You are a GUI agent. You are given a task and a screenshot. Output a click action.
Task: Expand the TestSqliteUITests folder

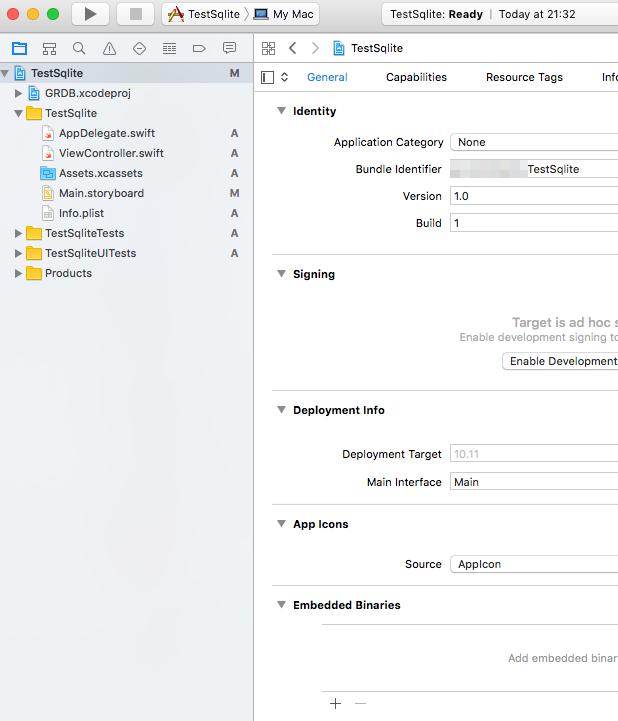[x=18, y=253]
